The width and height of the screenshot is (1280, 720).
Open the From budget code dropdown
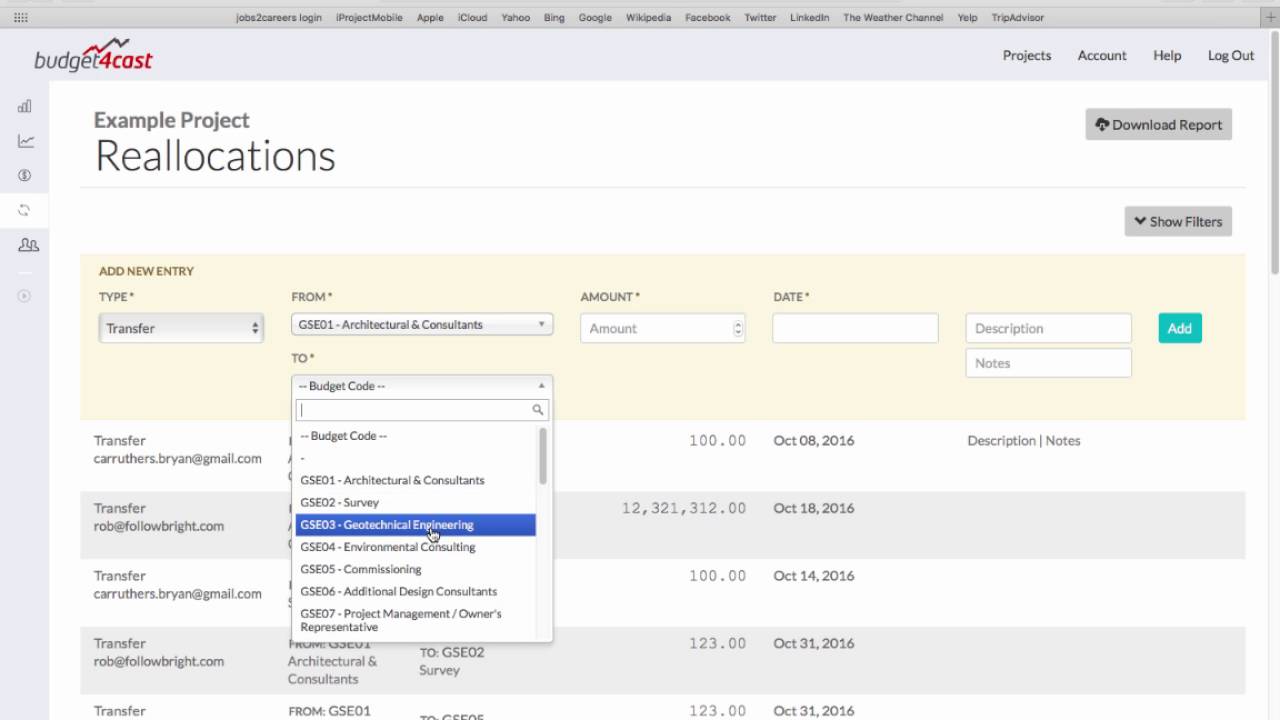point(421,325)
